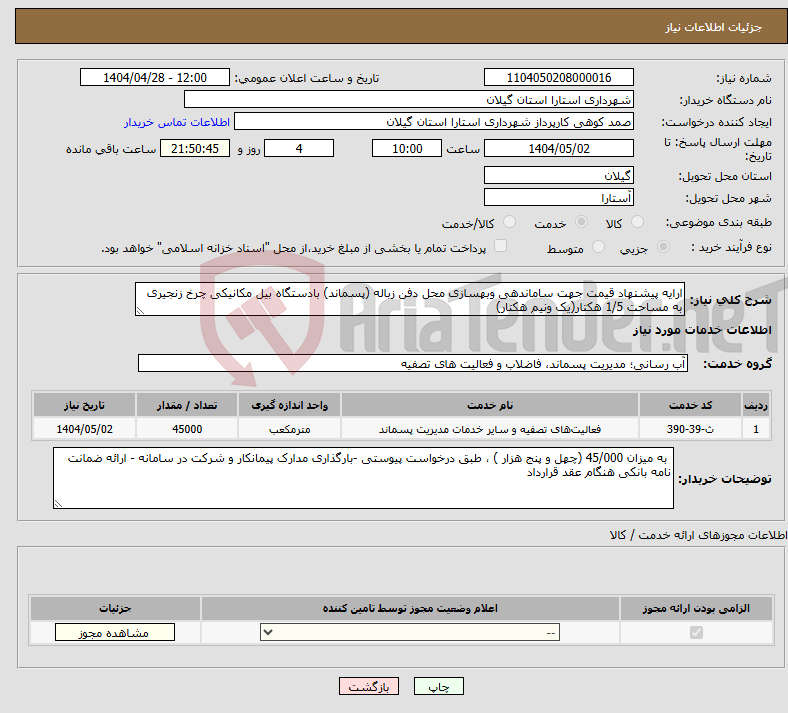Click the announcement date field 1404/04/28 - 12:00
Viewport: 788px width, 713px height.
pos(155,77)
